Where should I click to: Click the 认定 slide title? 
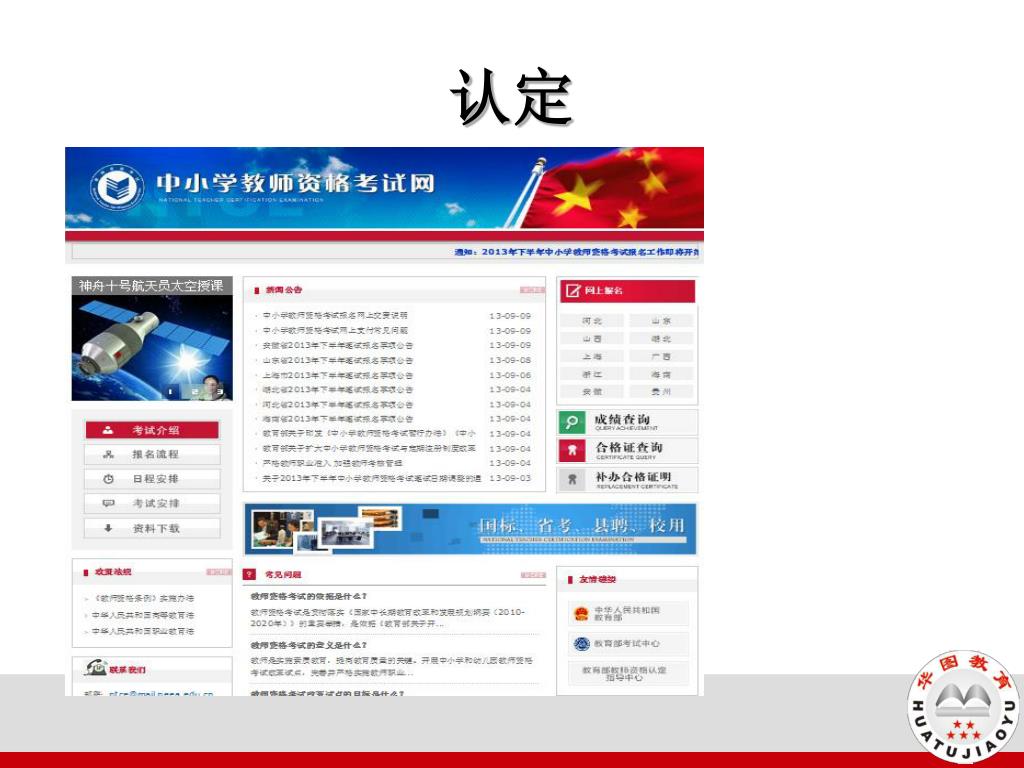[511, 97]
